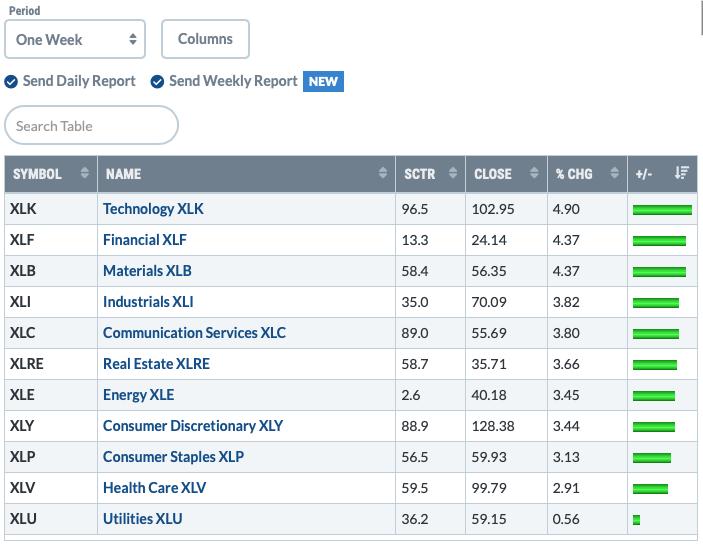The height and width of the screenshot is (546, 703).
Task: Sort table by NAME column arrows
Action: pos(382,173)
